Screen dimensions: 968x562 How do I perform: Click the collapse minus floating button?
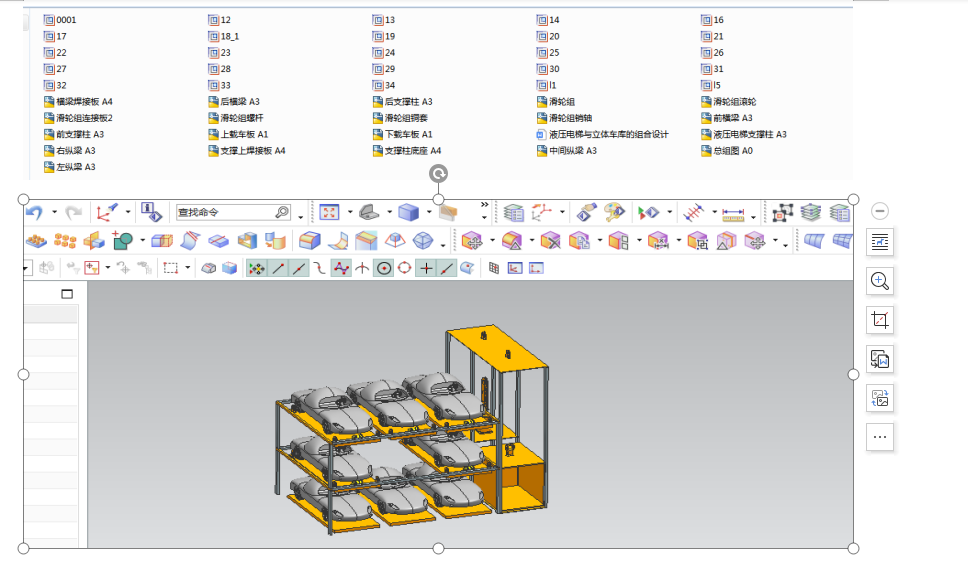click(x=880, y=211)
